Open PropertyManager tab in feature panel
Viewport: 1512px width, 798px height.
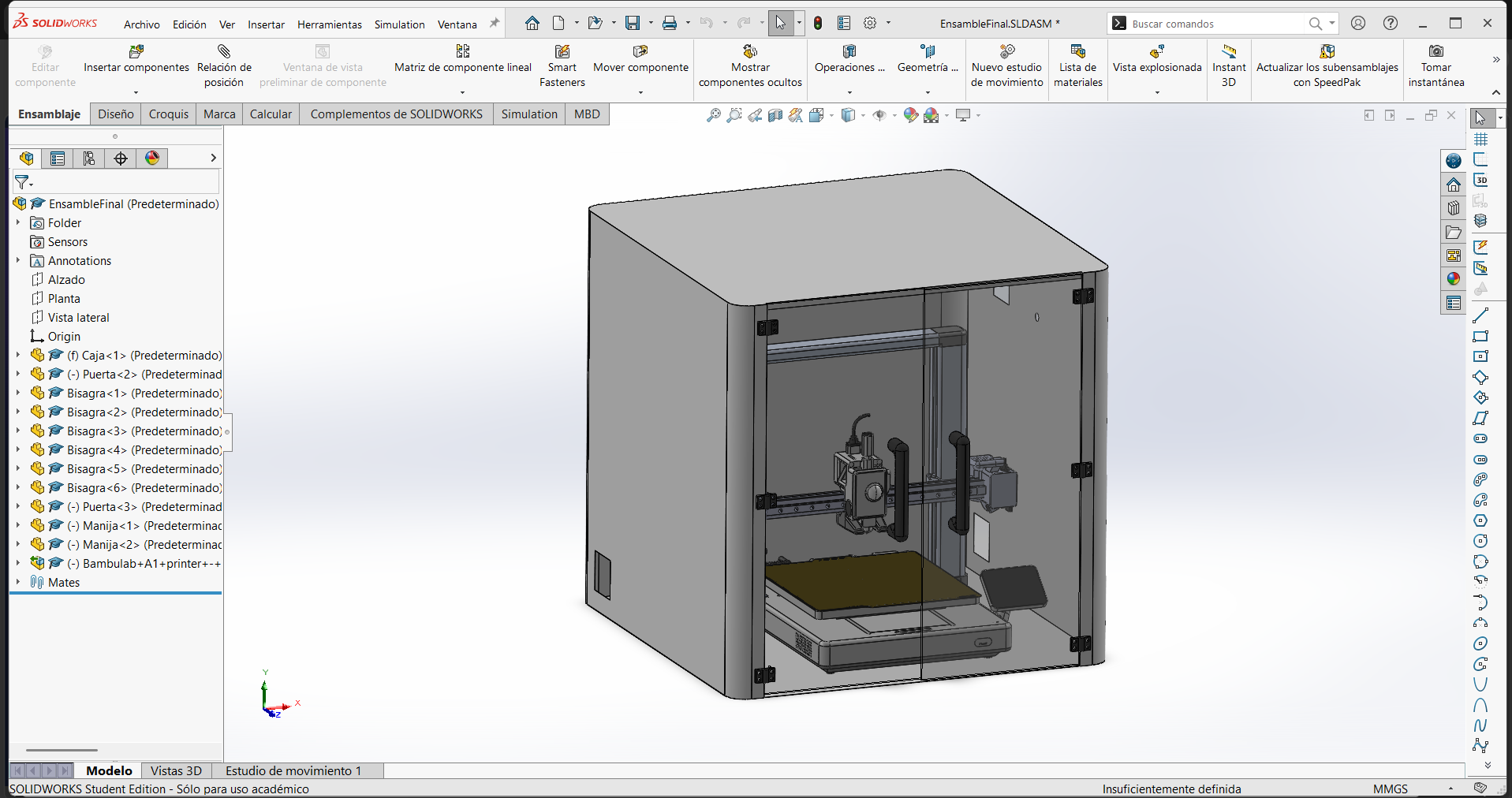click(58, 158)
